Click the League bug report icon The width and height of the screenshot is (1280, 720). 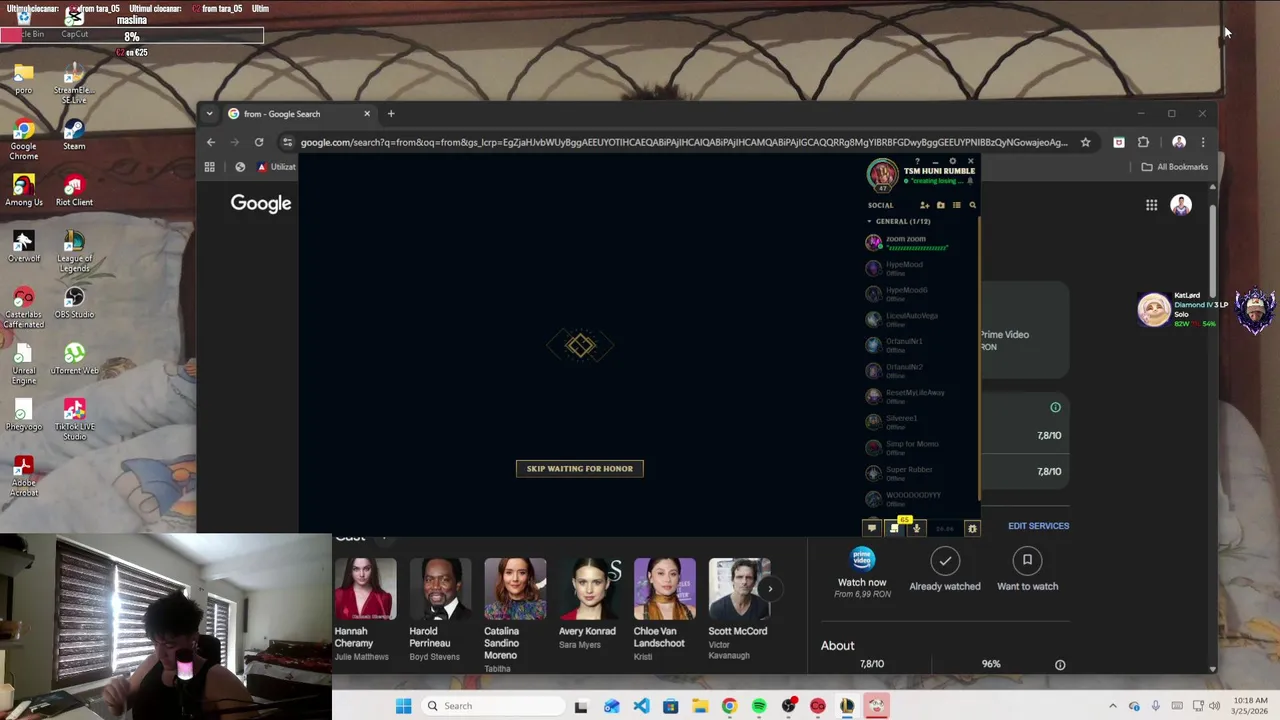click(972, 528)
